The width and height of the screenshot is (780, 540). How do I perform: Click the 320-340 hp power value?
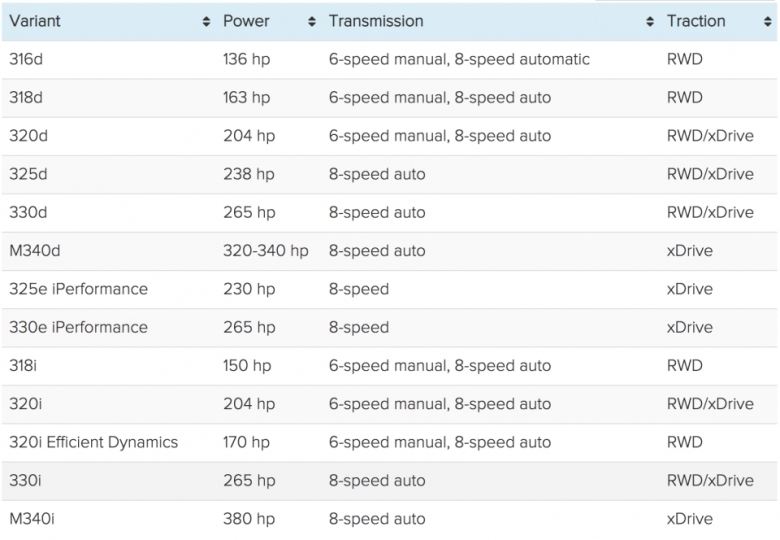coord(265,251)
